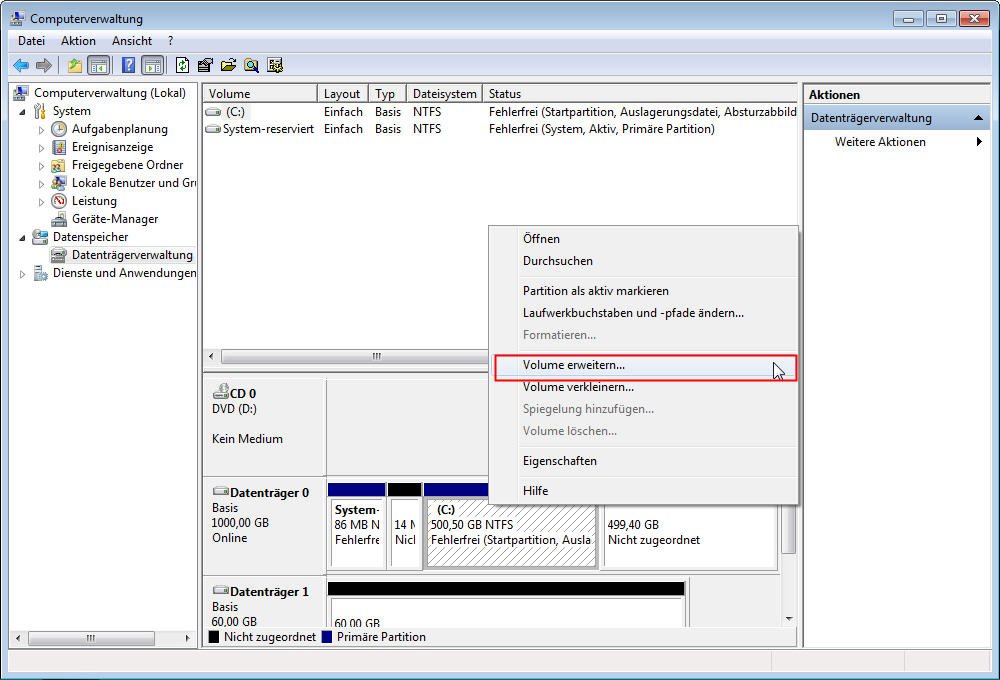Sort by the Volume column header
Screen dimensions: 1000x680
260,94
